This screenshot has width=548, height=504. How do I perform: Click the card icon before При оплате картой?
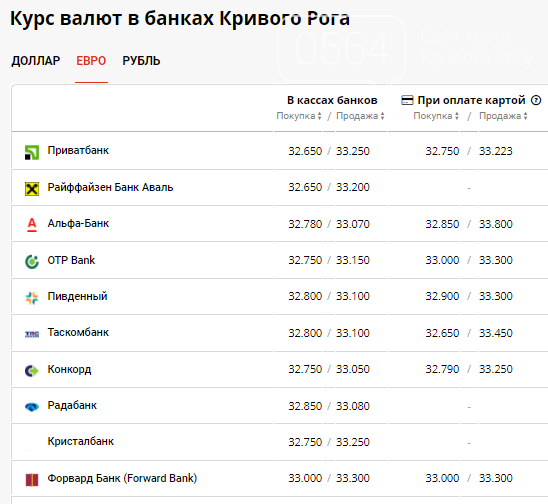(407, 100)
